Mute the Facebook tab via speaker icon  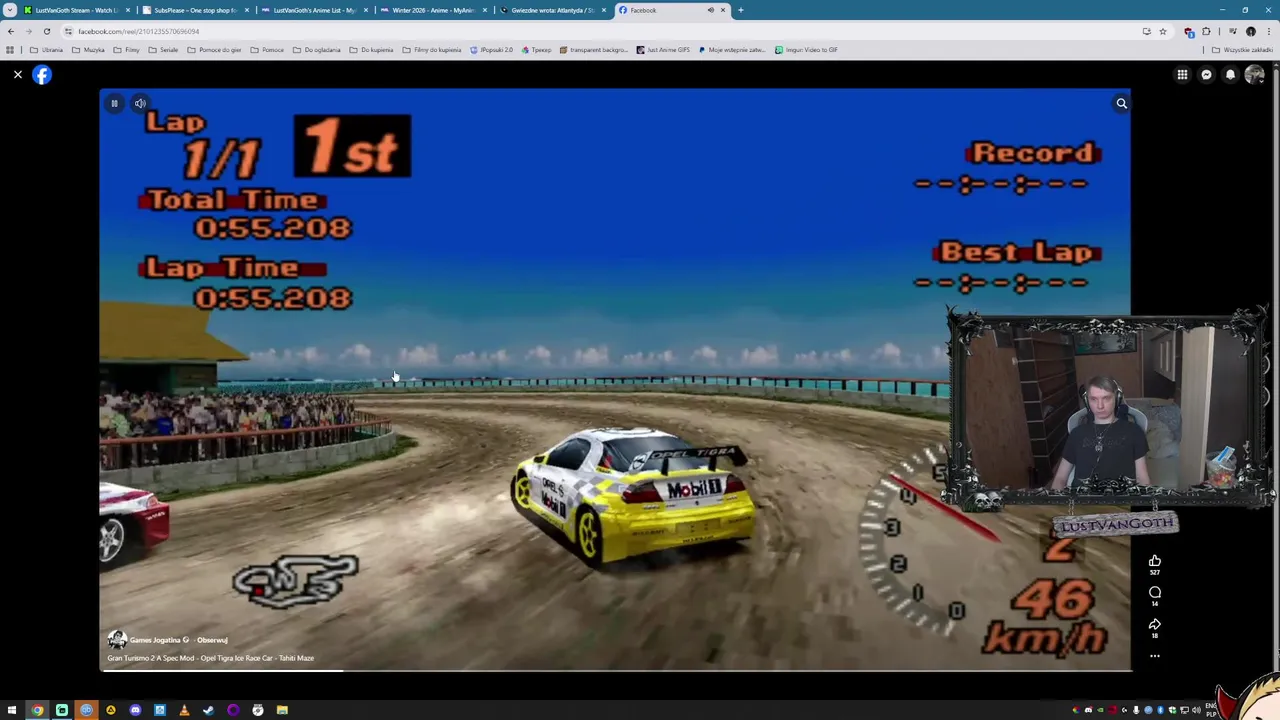[x=711, y=10]
